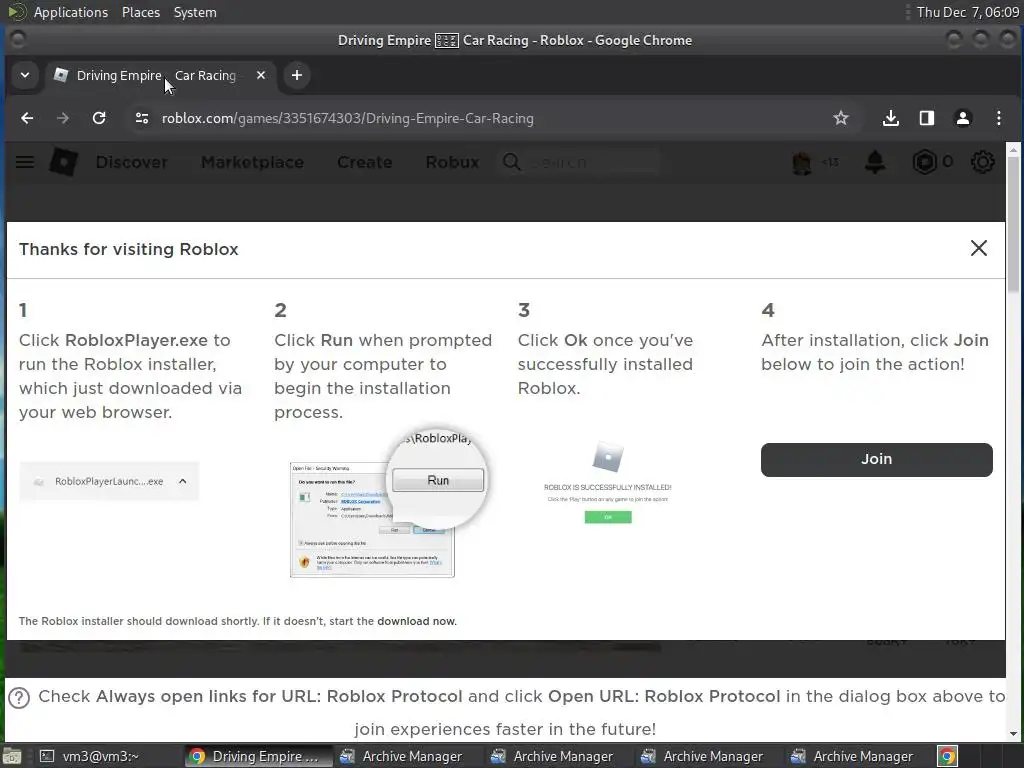Close the Driving Empire tab

coord(261,75)
